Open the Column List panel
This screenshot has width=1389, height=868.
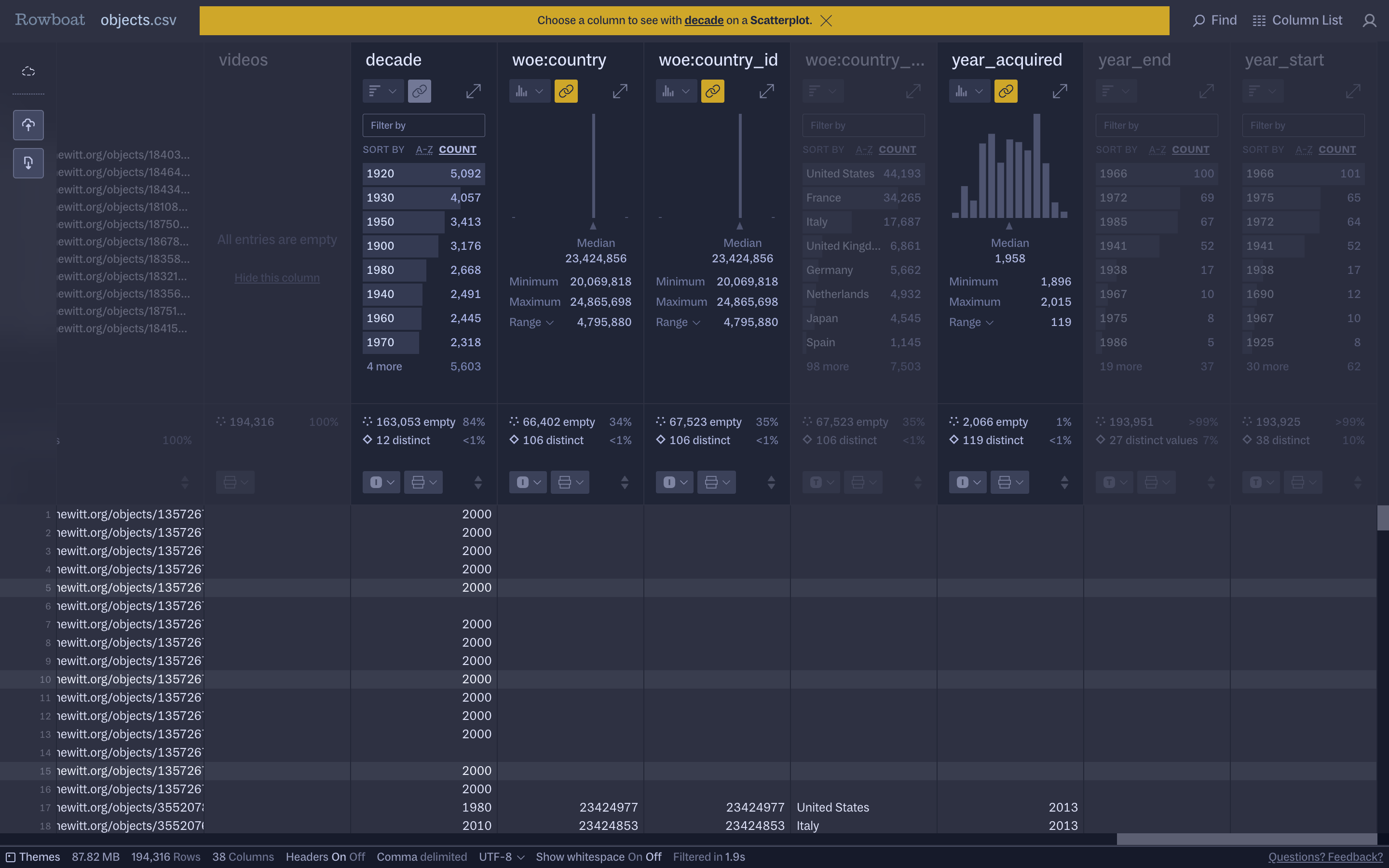click(1297, 21)
